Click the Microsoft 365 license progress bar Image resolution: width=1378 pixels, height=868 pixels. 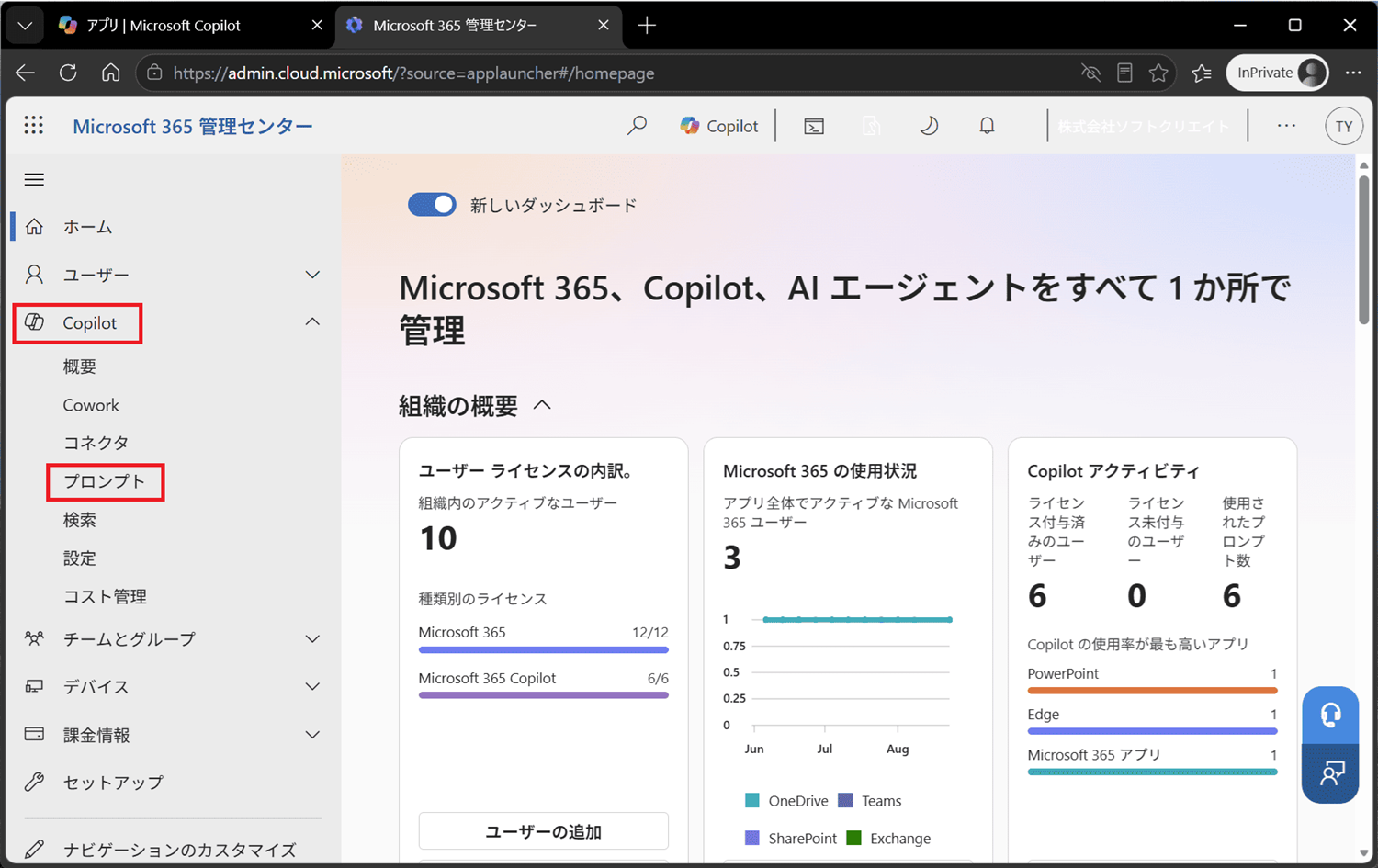point(543,650)
